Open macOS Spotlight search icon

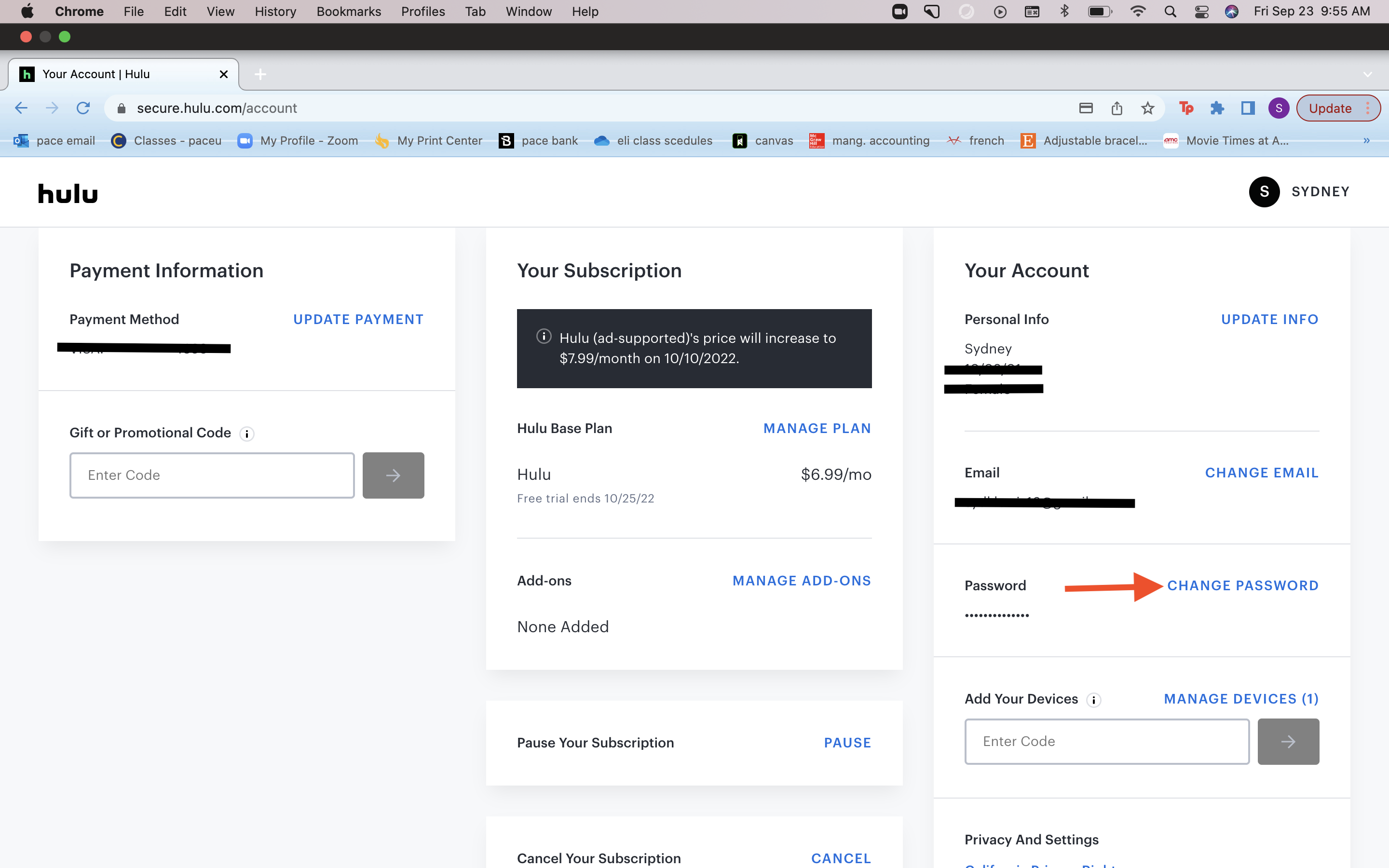pos(1171,12)
